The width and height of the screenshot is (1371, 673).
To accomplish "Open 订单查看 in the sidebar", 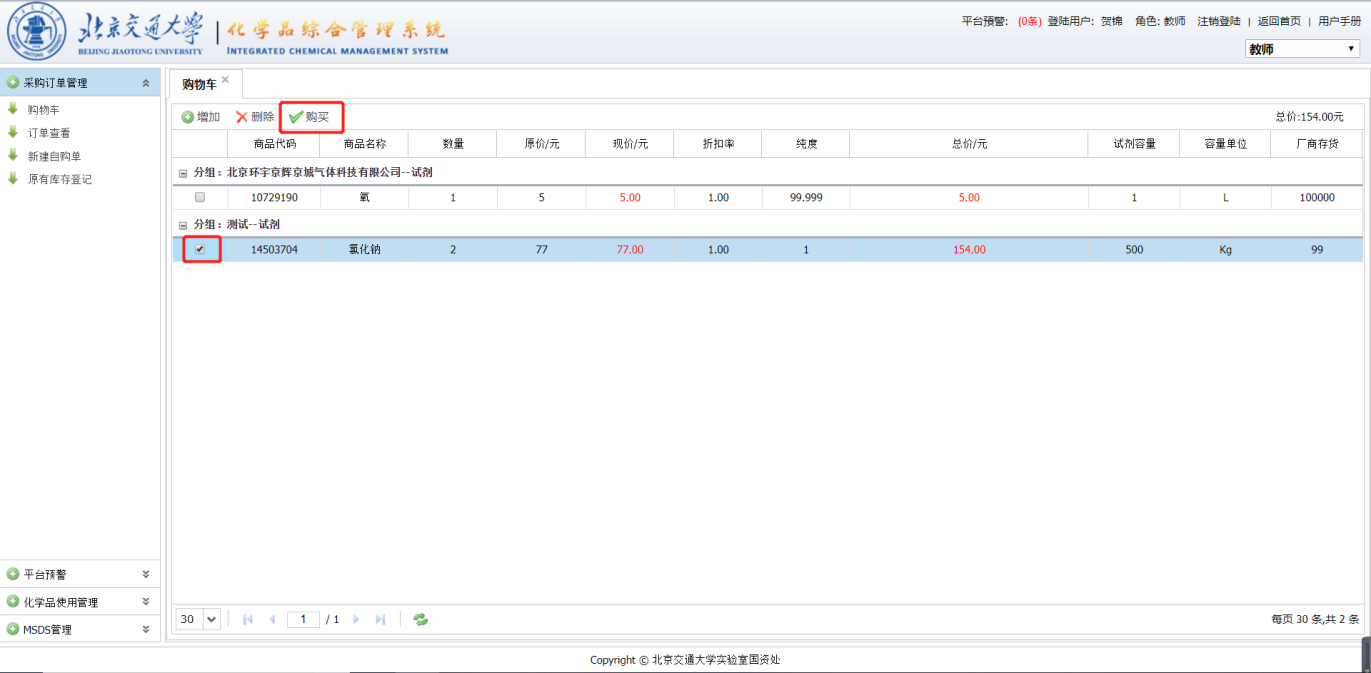I will (x=48, y=133).
